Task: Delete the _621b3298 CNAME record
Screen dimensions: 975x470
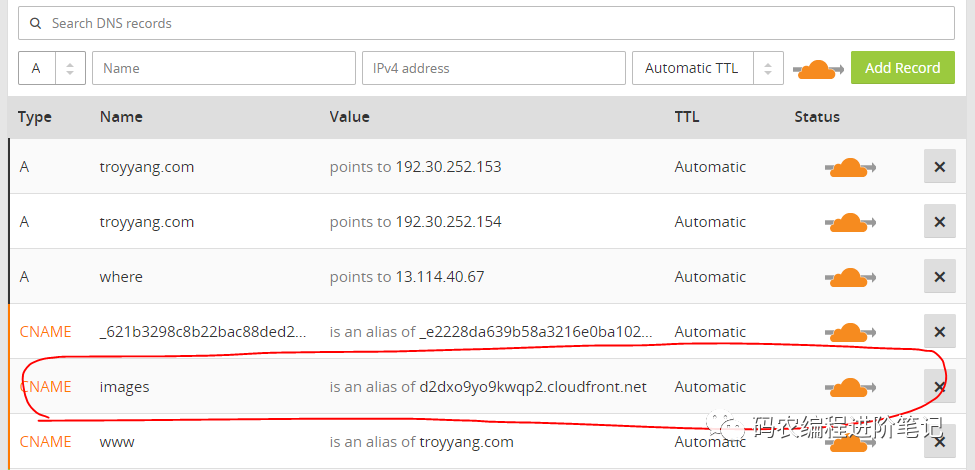Action: [x=939, y=332]
